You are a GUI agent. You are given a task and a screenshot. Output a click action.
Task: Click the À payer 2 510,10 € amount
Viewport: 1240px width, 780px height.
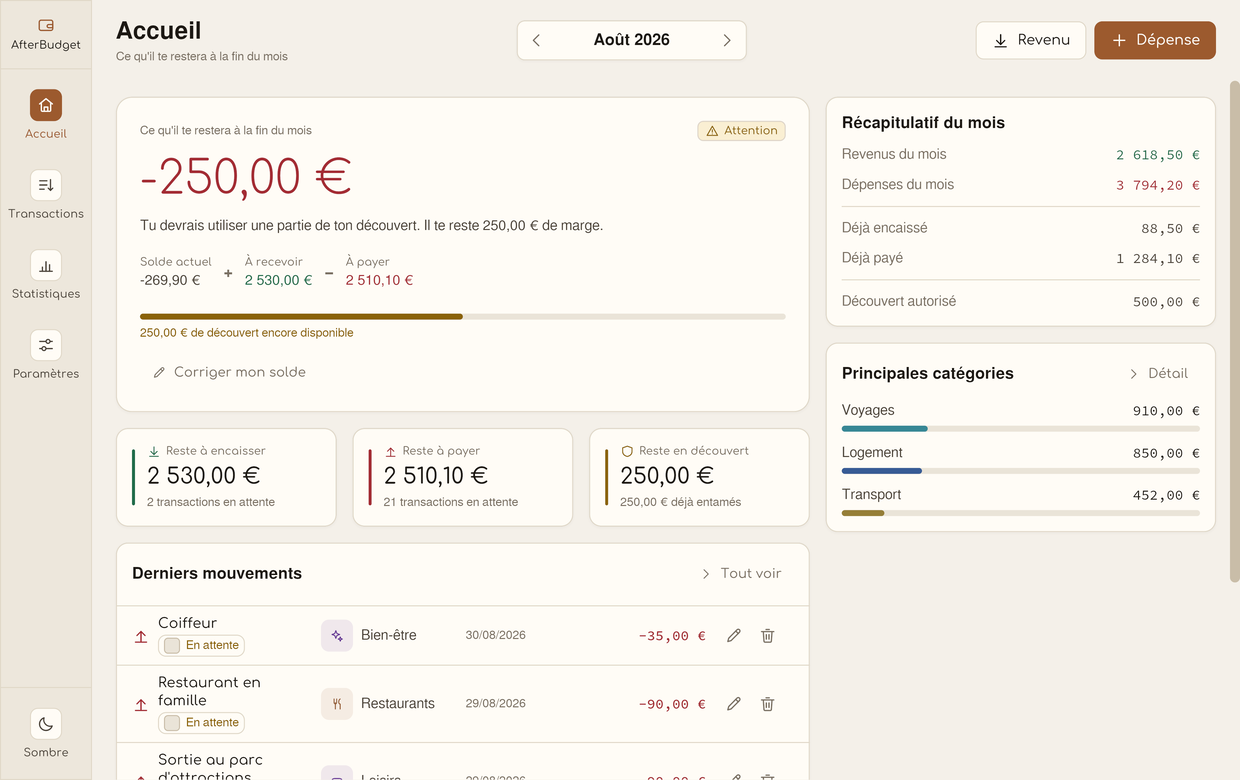(x=379, y=280)
